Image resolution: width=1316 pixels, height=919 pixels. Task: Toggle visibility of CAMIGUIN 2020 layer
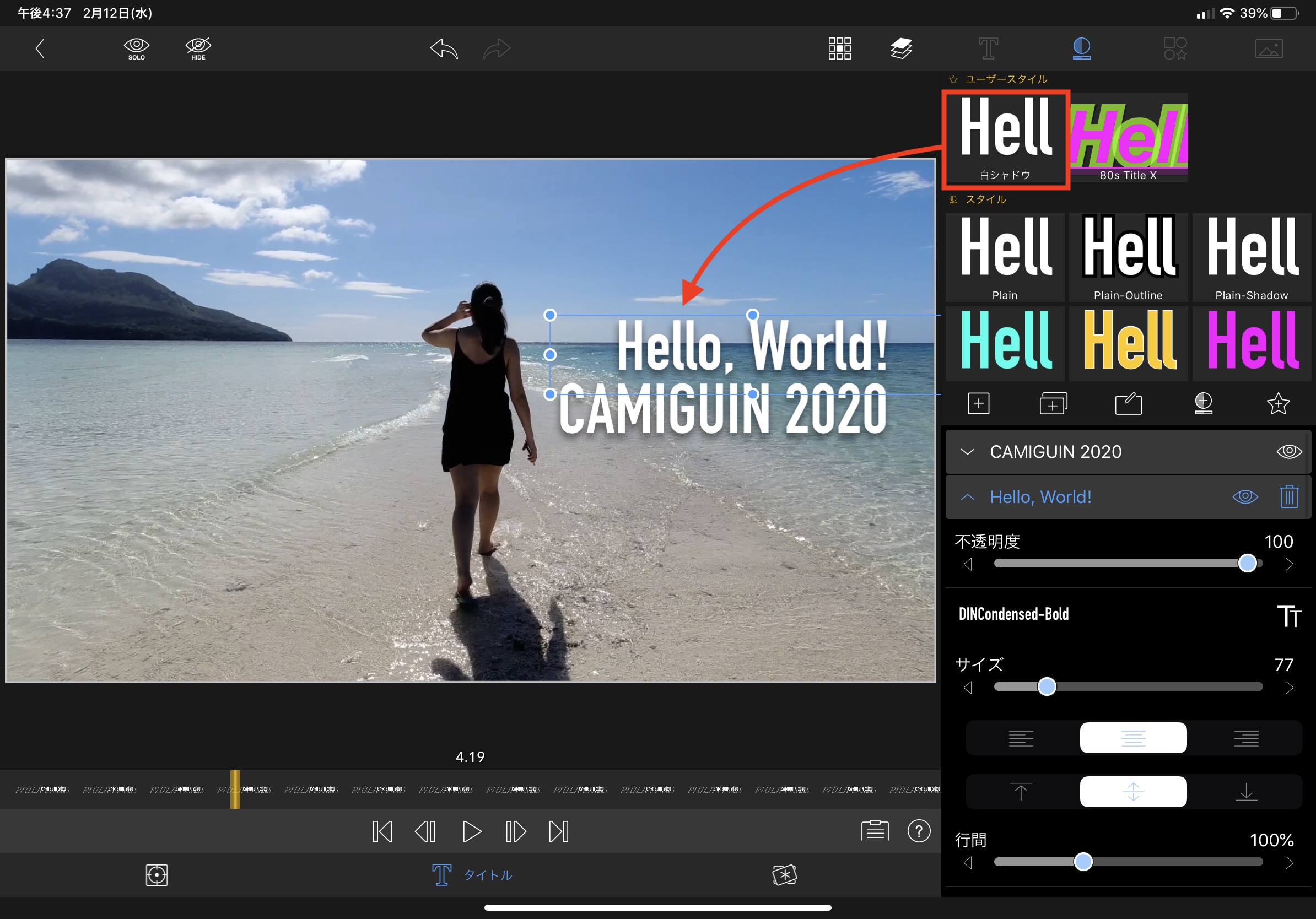click(1288, 451)
